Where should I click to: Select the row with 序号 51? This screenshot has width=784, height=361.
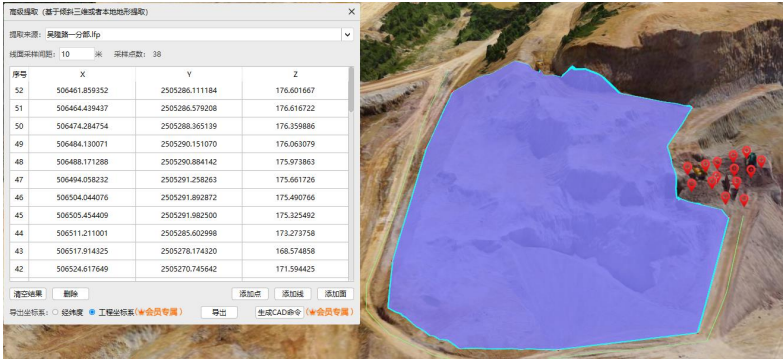pyautogui.click(x=179, y=108)
